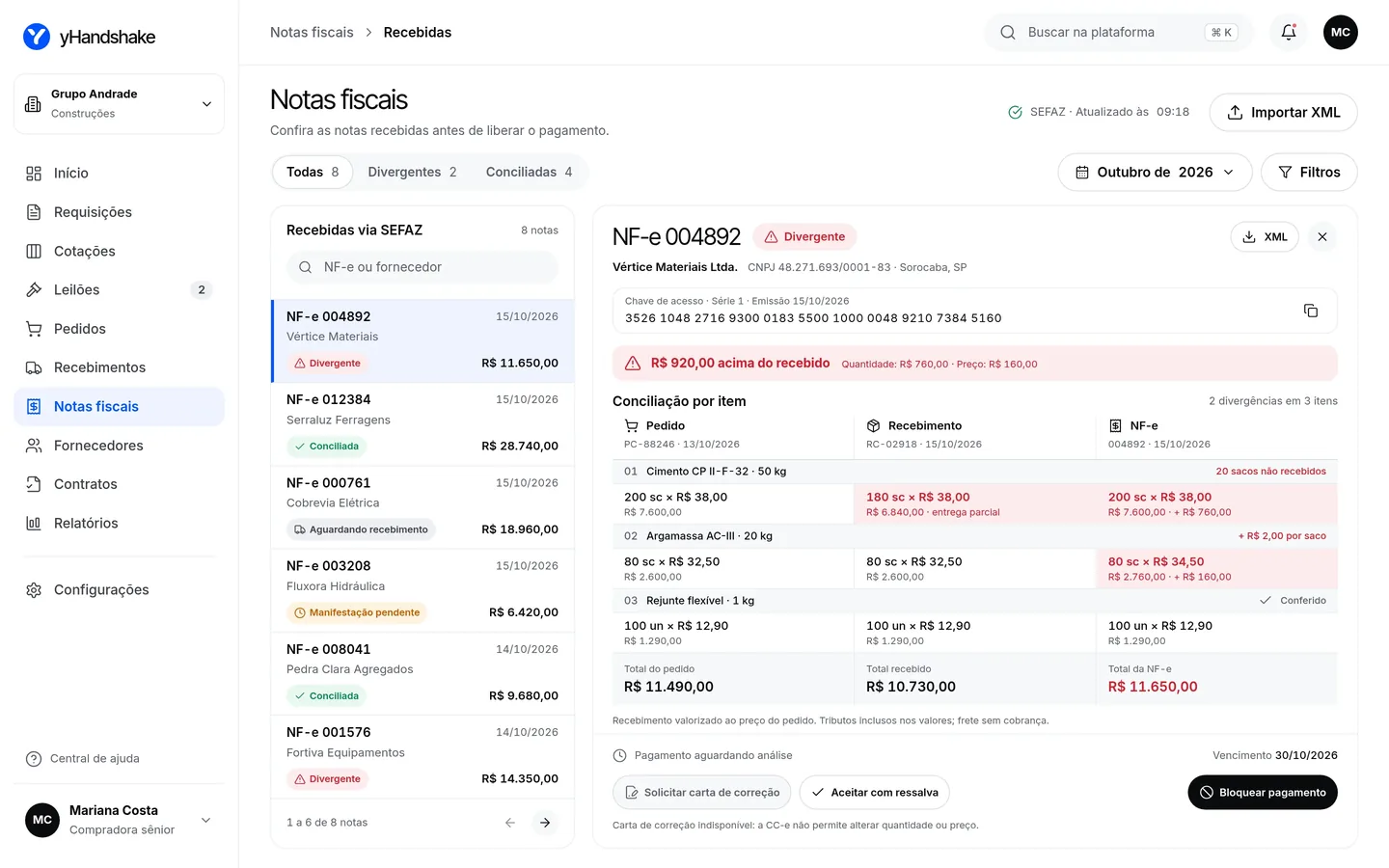Close the NF-e 004892 detail panel

click(x=1322, y=237)
